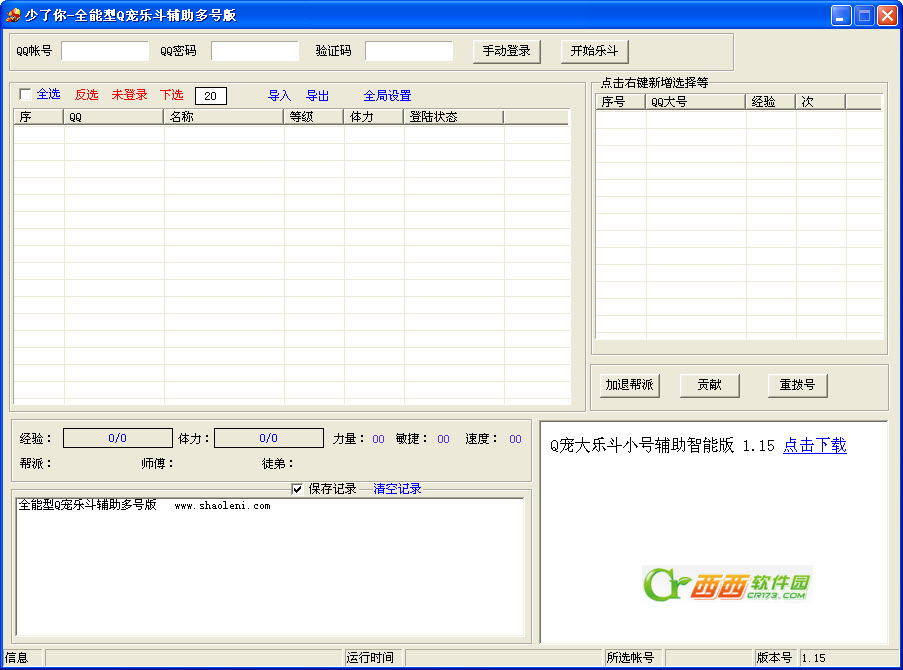Click the 反选 link
The image size is (903, 670).
(86, 95)
